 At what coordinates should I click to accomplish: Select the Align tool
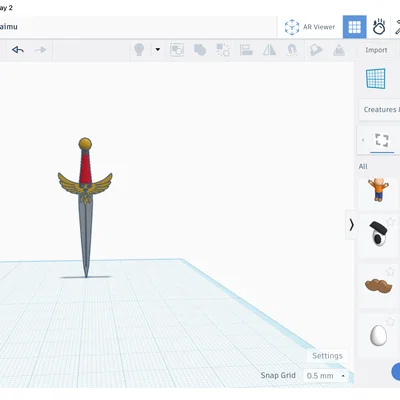coord(246,50)
